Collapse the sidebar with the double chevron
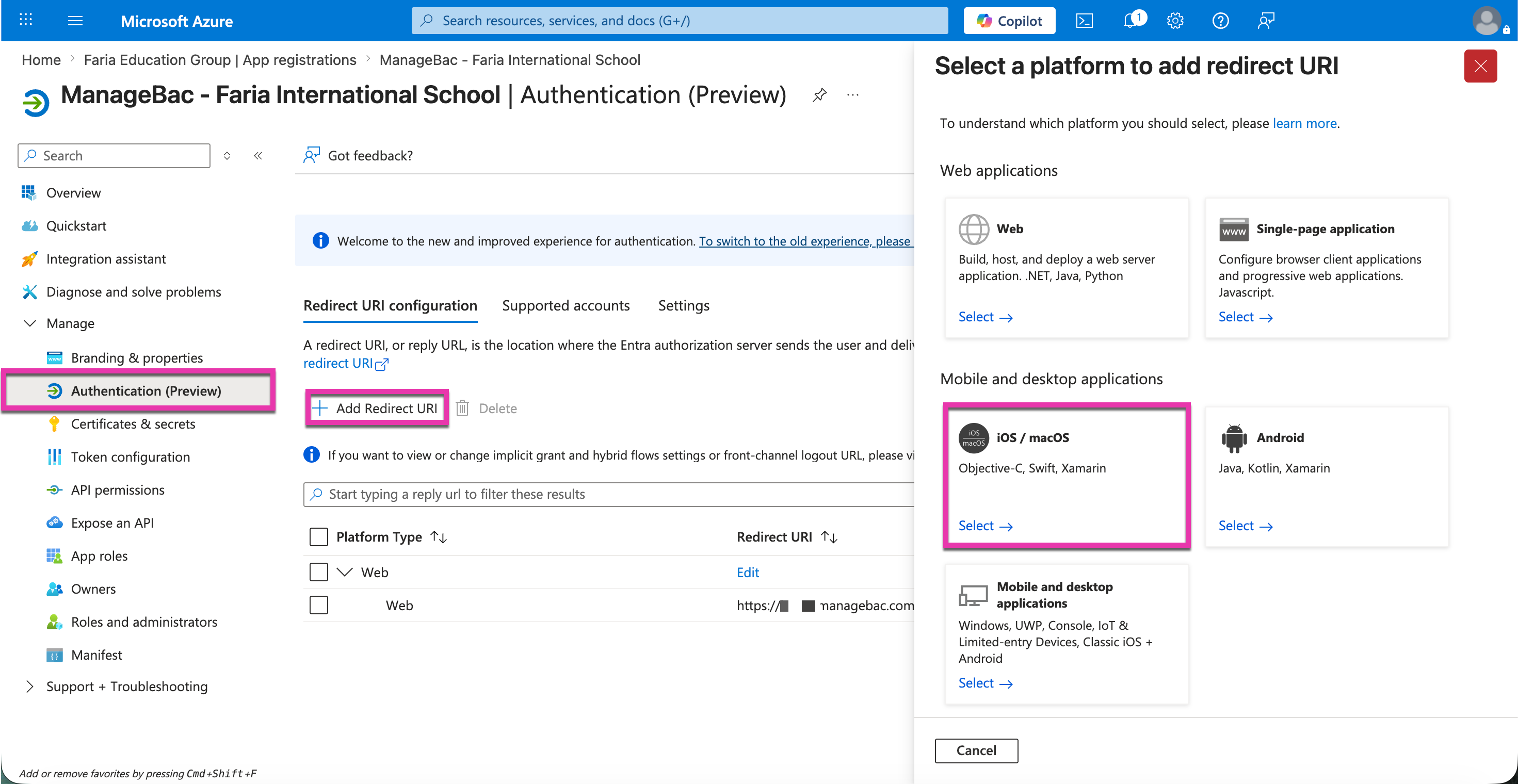1518x784 pixels. 258,155
